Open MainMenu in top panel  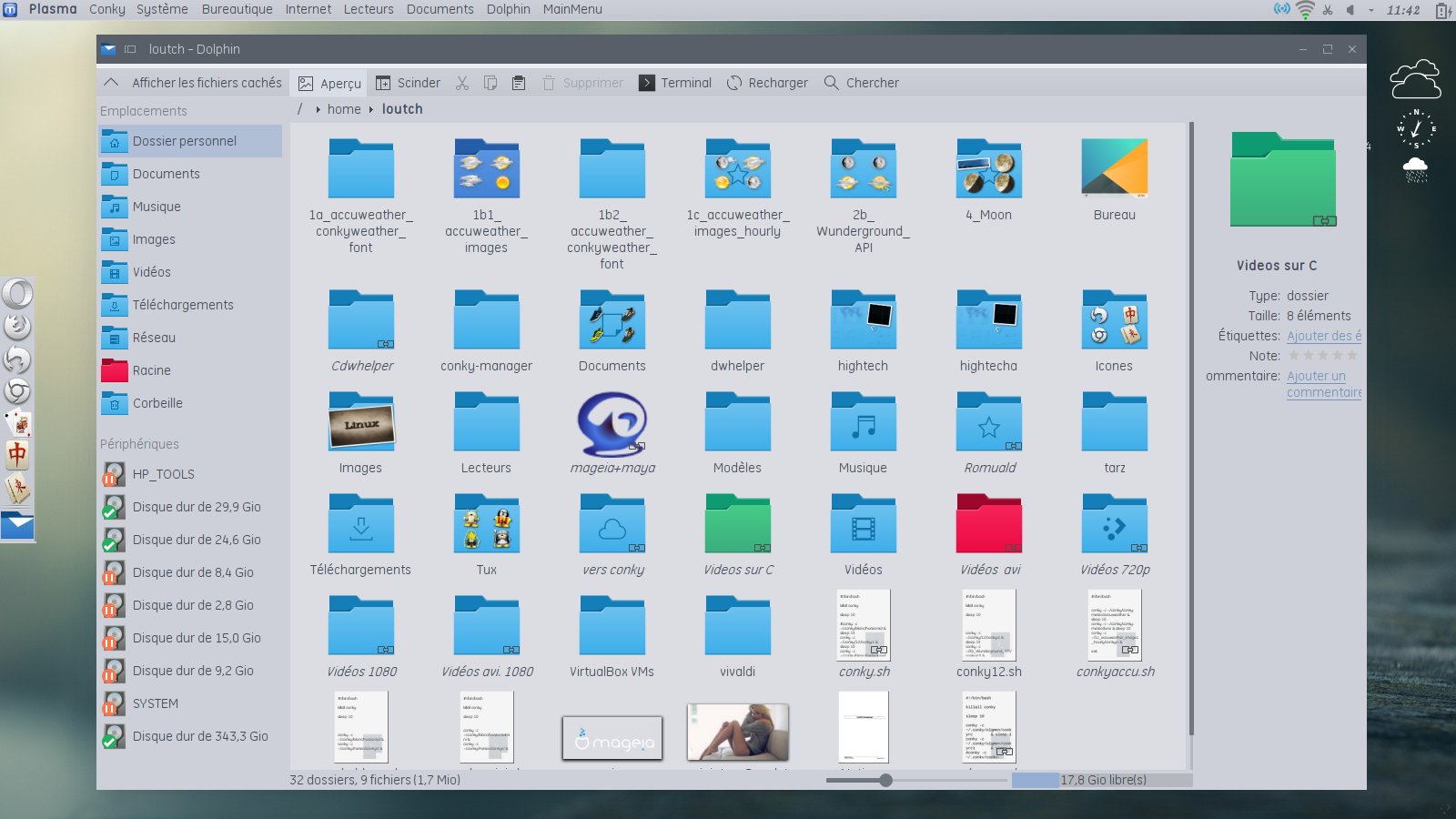tap(572, 9)
